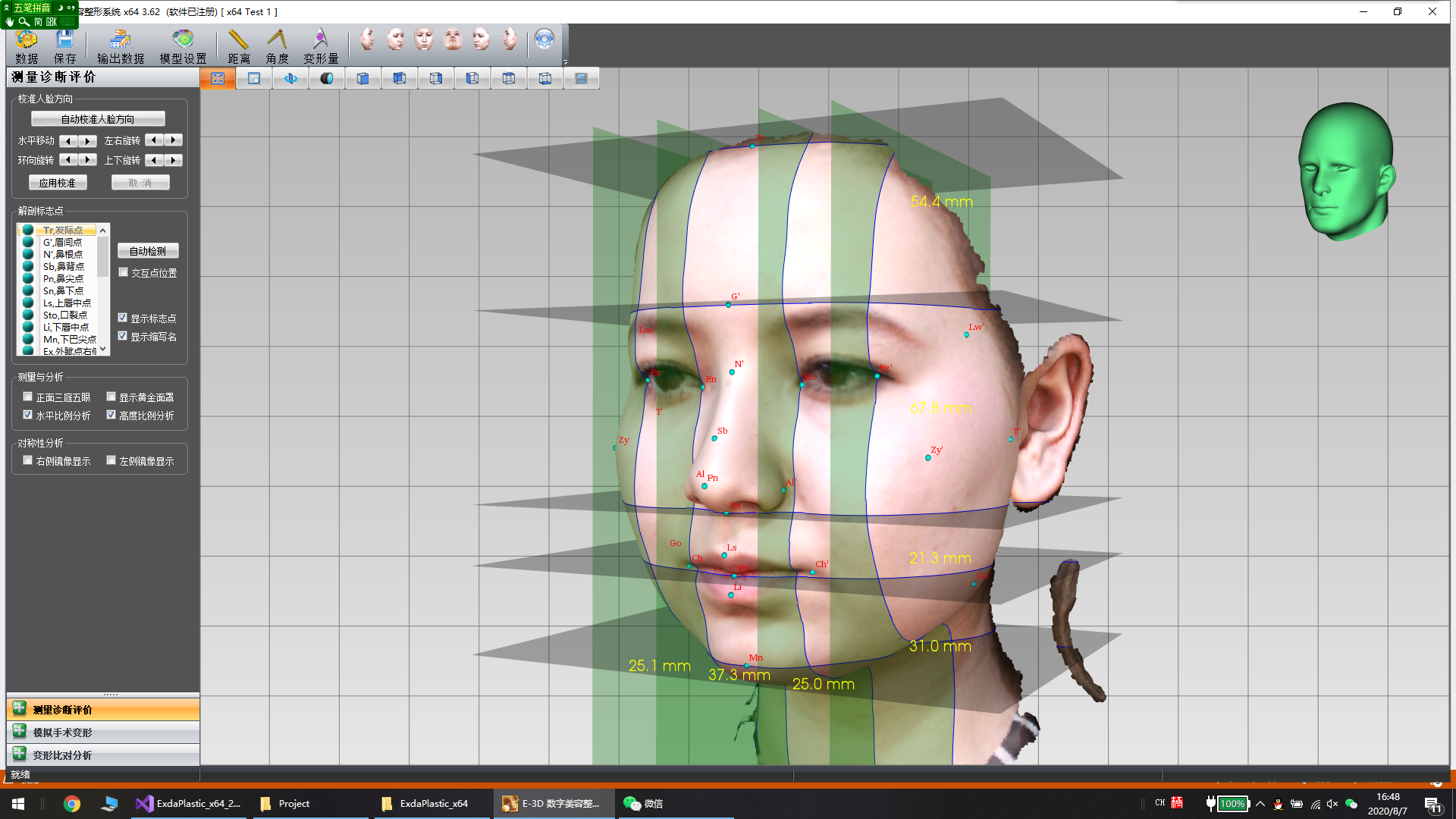1456x819 pixels.
Task: Click 自动校准人脸方向 button
Action: coord(98,119)
